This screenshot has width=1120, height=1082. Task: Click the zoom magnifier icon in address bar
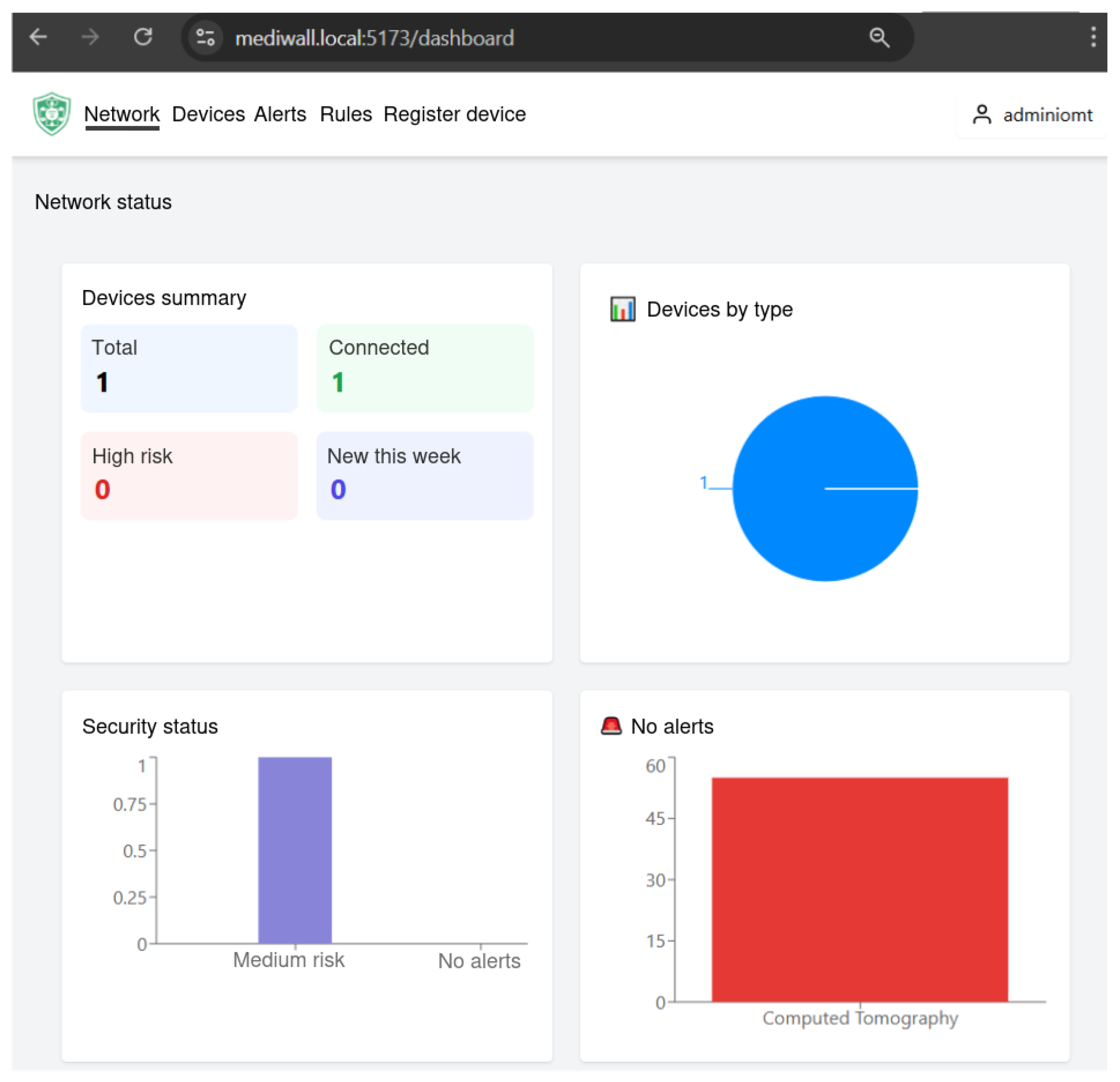coord(879,38)
